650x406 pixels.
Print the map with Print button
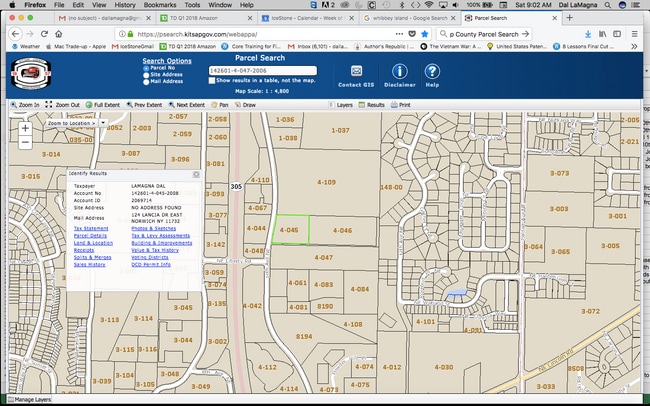coord(403,104)
